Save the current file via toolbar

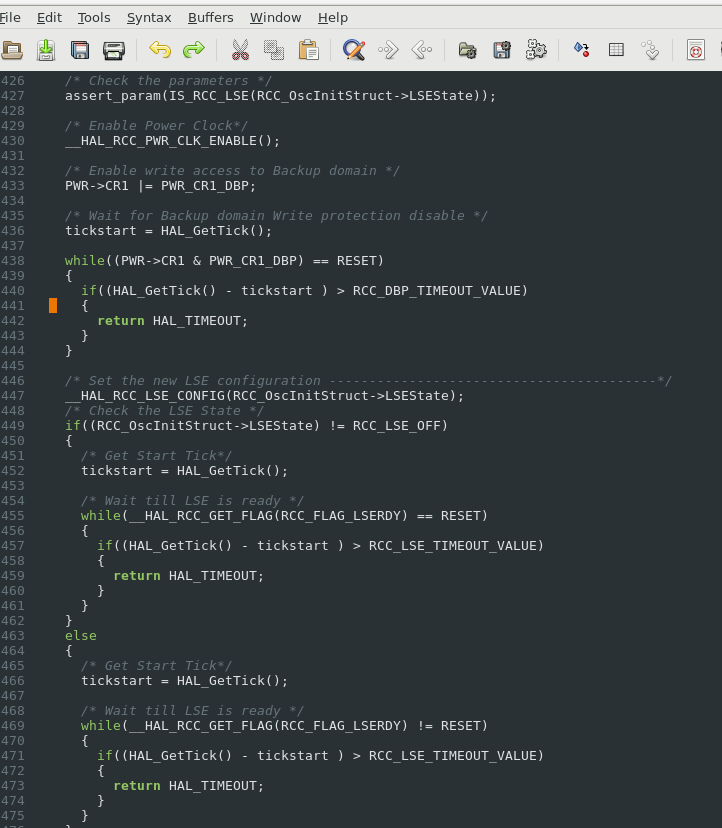click(46, 50)
